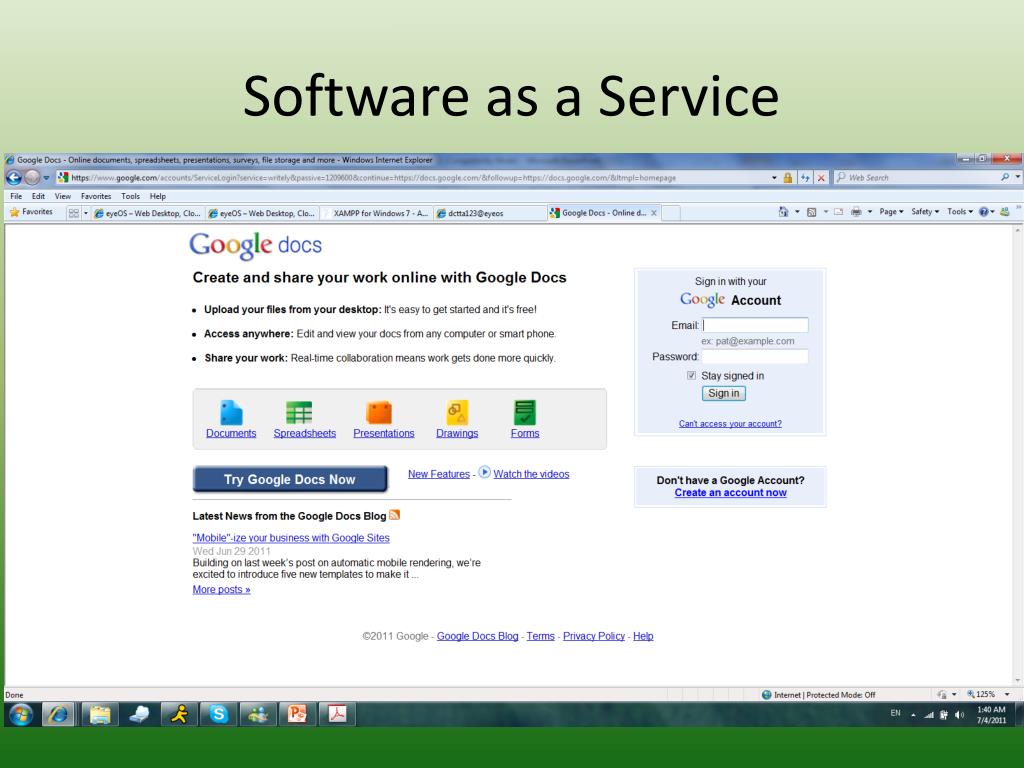Click the PowerPoint taskbar icon
Viewport: 1024px width, 768px height.
297,714
